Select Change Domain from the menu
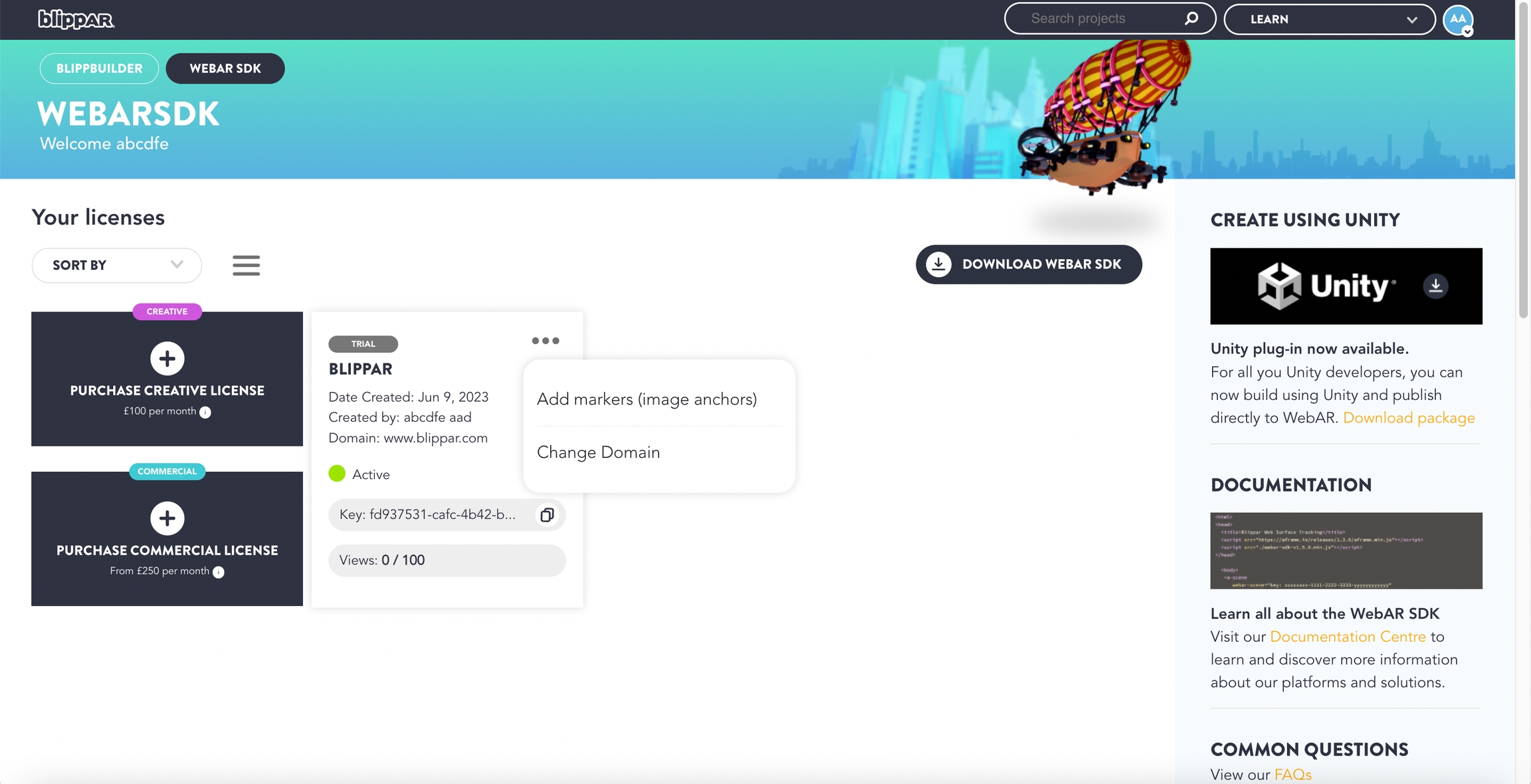1531x784 pixels. click(x=598, y=452)
